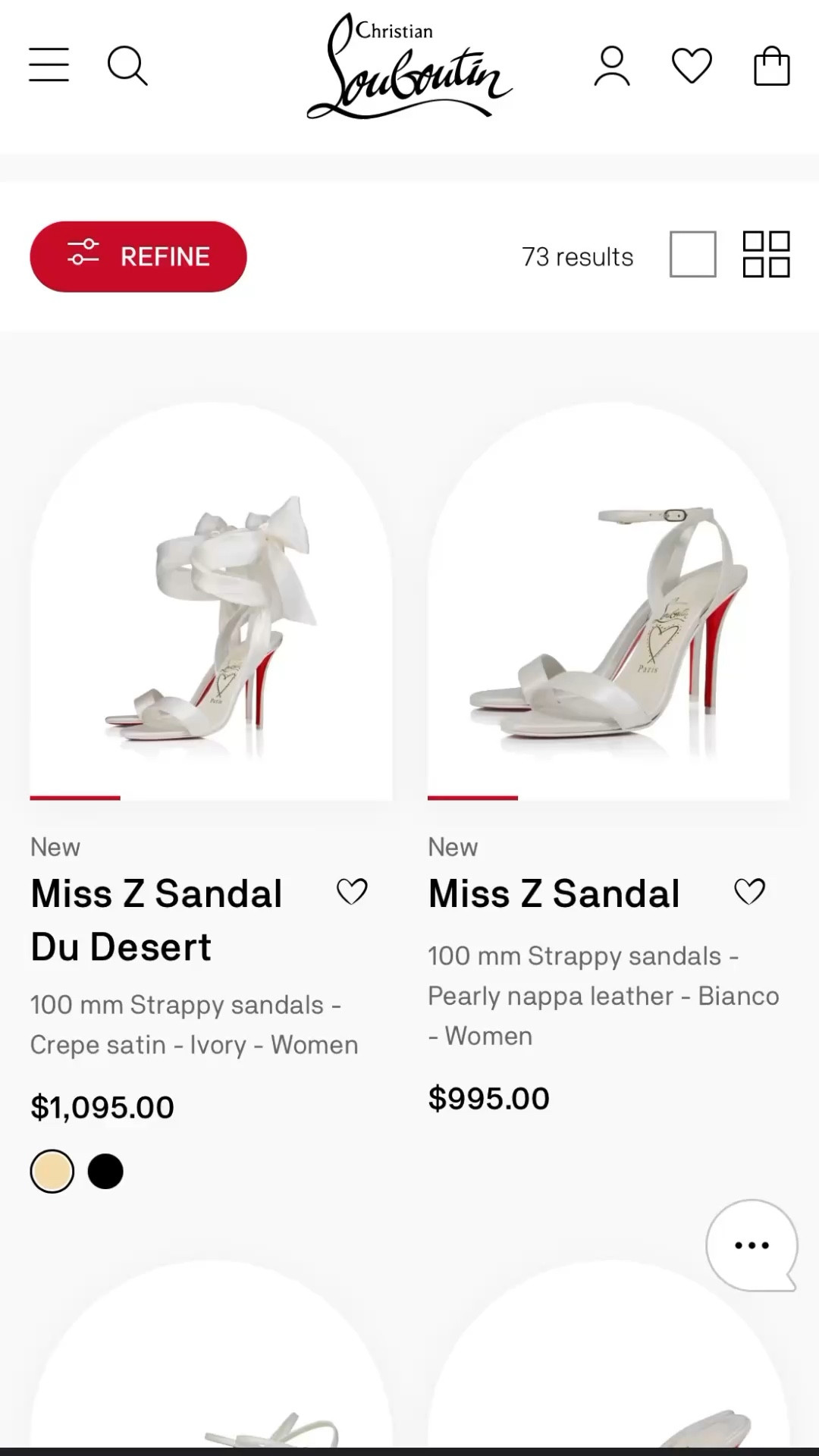
Task: View the bow-tie Du Desert sandal image
Action: click(211, 607)
